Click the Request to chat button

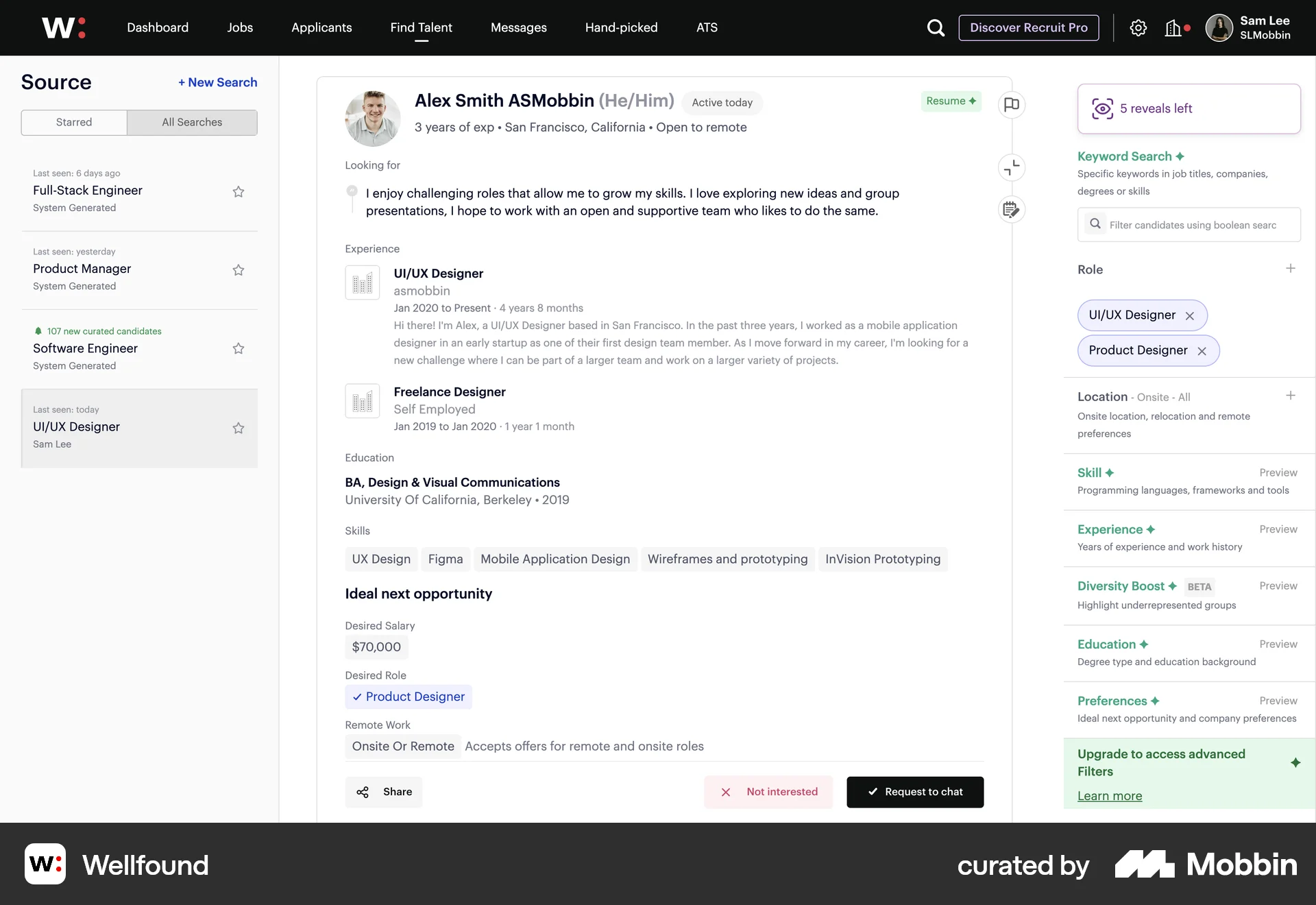coord(915,792)
